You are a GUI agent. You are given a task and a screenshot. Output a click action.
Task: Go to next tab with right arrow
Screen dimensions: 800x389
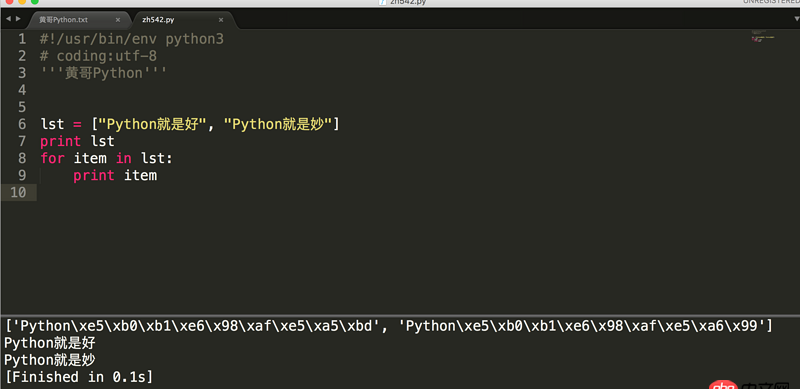(x=18, y=19)
